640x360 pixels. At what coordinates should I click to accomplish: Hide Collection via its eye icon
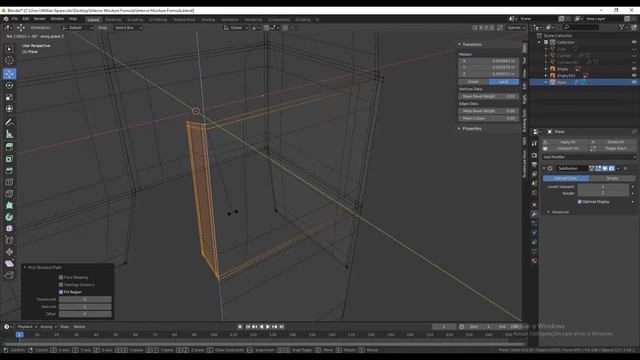(634, 42)
